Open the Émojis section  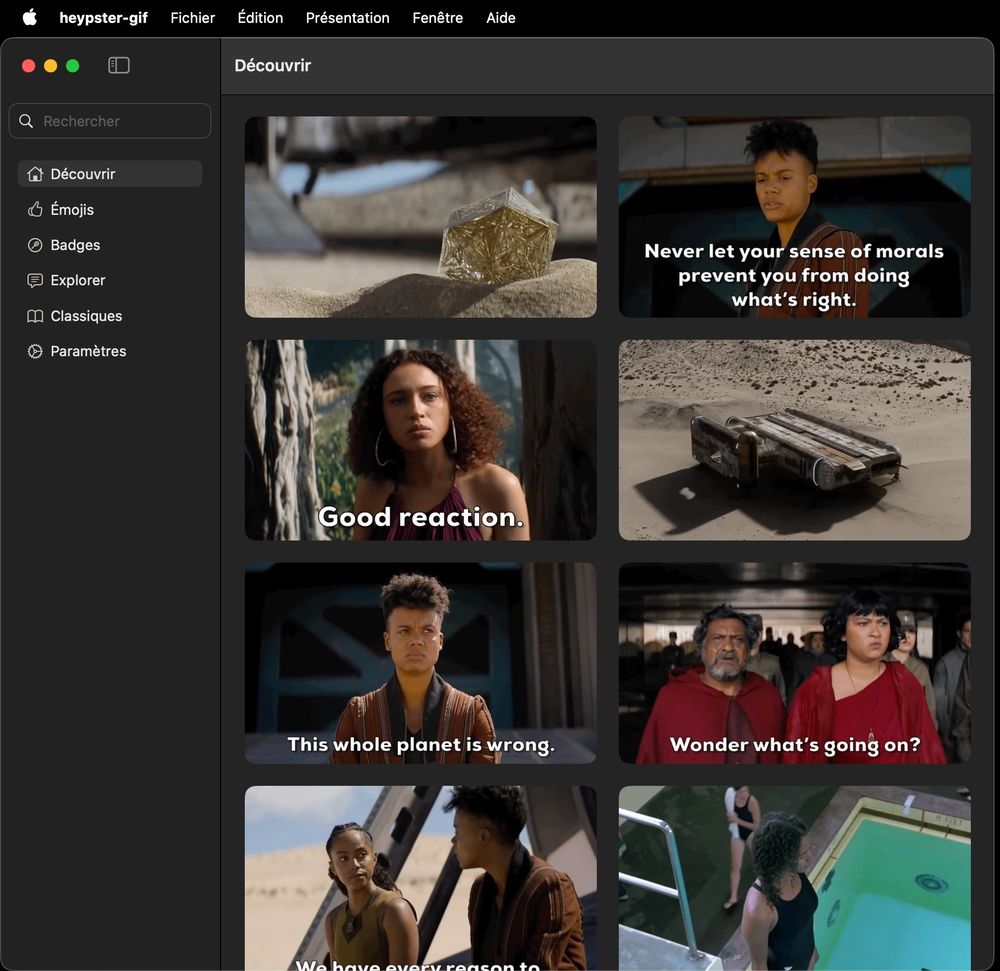(110, 209)
